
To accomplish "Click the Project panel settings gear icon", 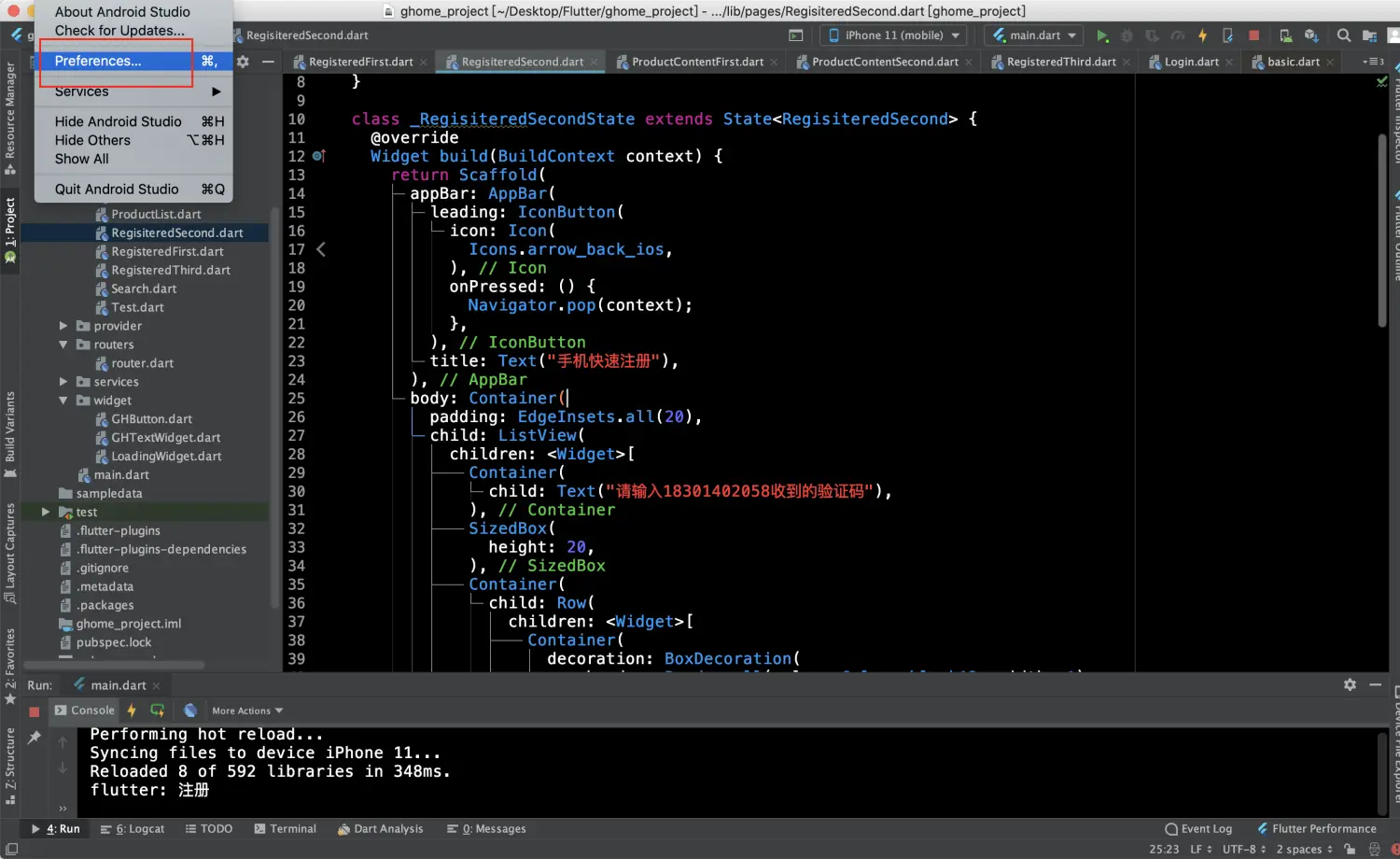I will click(x=243, y=62).
